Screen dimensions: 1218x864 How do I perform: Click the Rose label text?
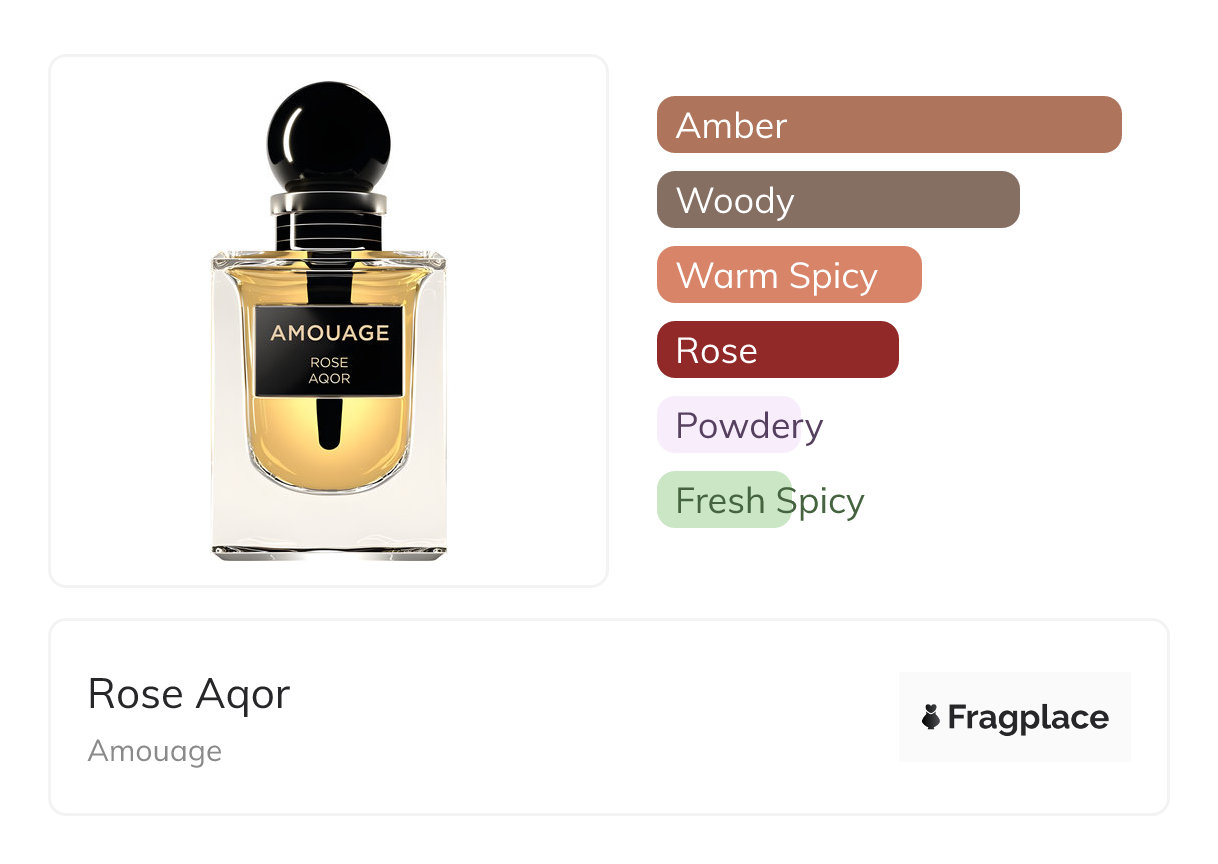(717, 351)
